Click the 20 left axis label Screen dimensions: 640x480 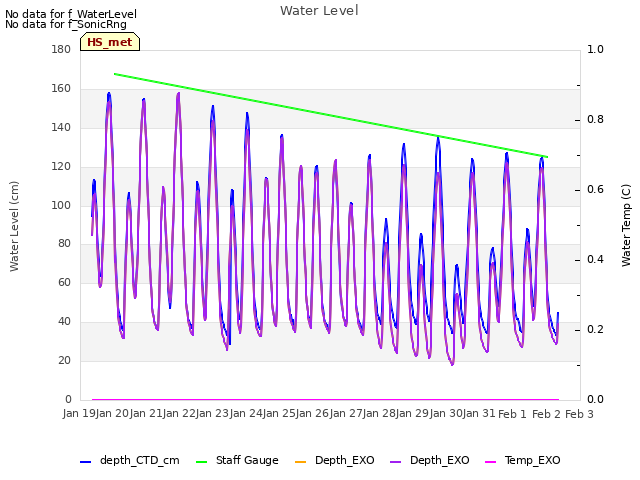pos(64,360)
